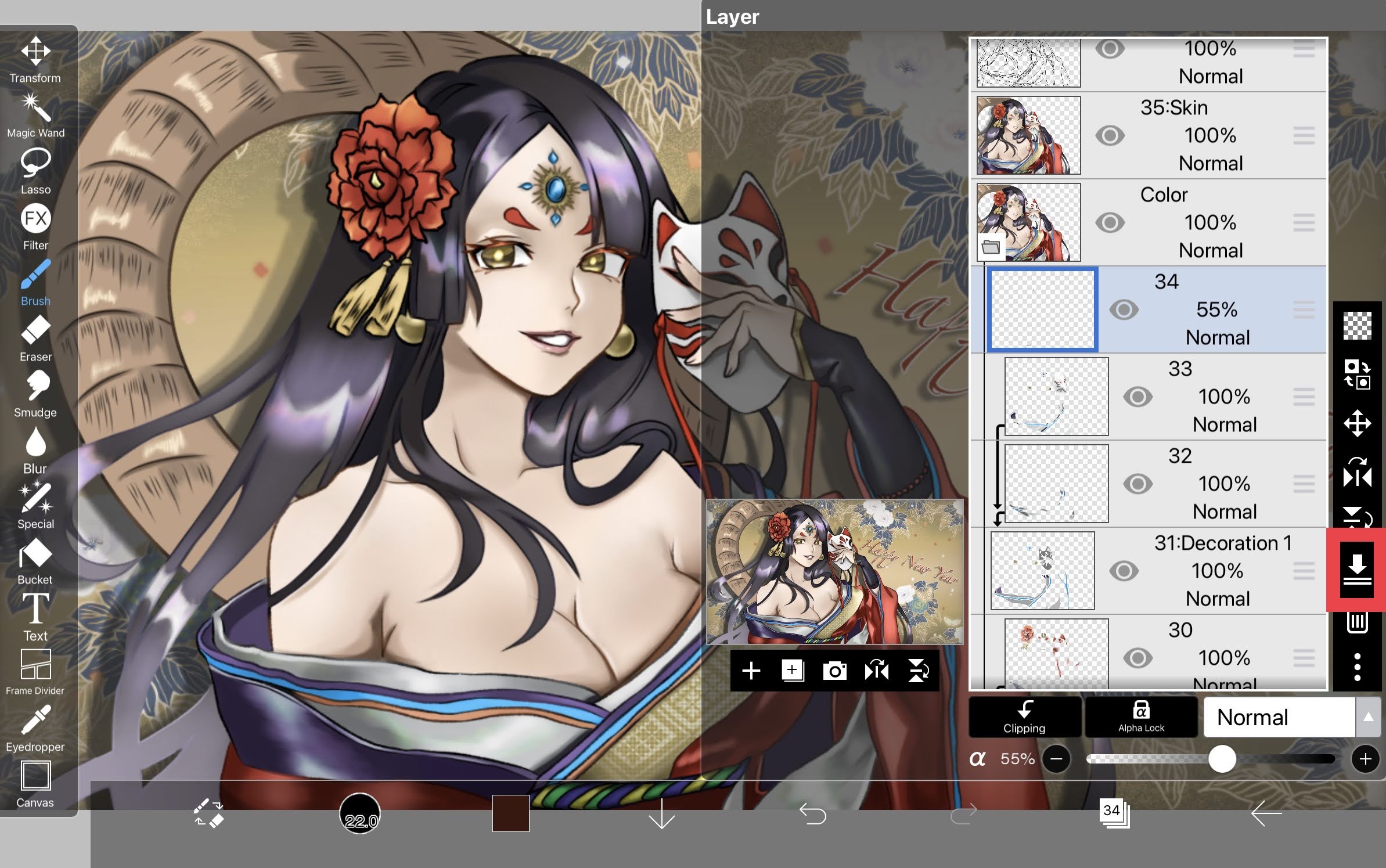1386x868 pixels.
Task: Hide the 31:Decoration 1 layer
Action: point(1124,571)
